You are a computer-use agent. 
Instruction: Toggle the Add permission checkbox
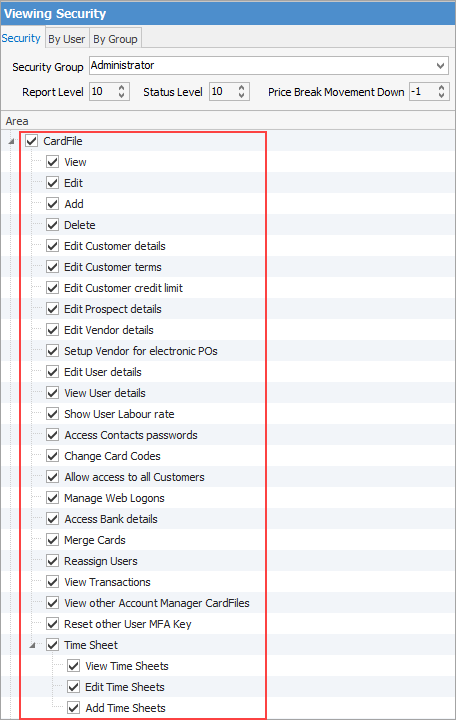pos(52,203)
